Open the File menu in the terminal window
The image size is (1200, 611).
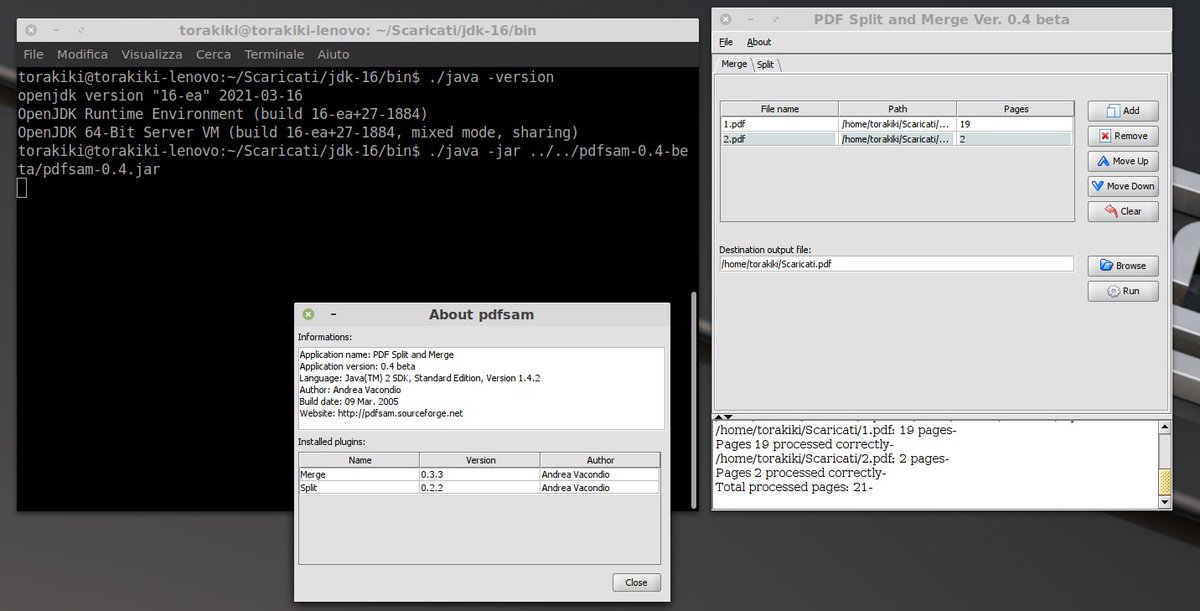tap(33, 54)
